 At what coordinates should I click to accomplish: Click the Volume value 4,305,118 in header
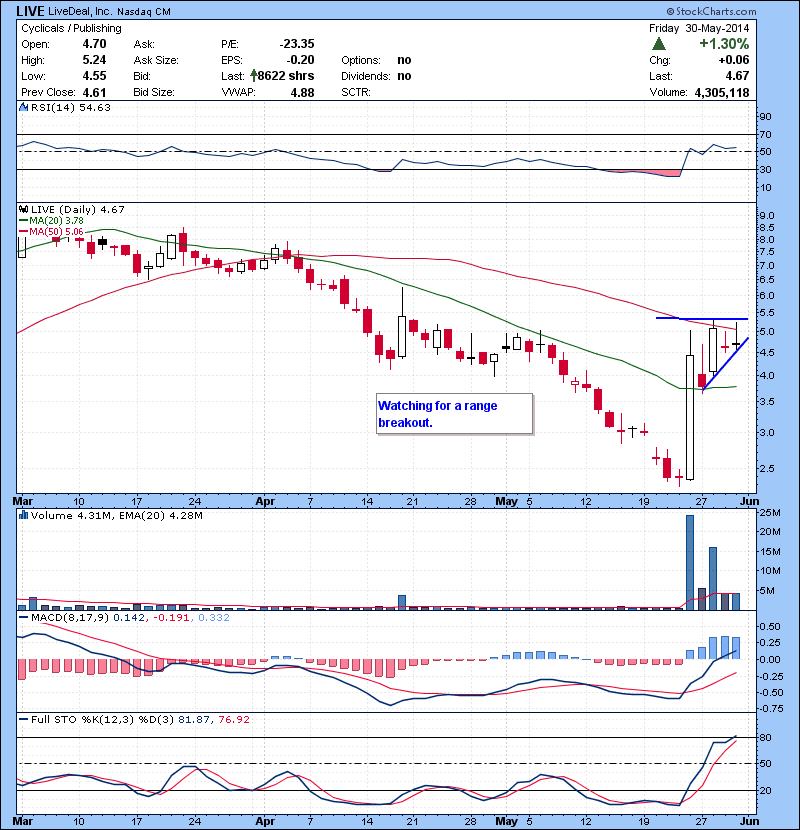(714, 92)
